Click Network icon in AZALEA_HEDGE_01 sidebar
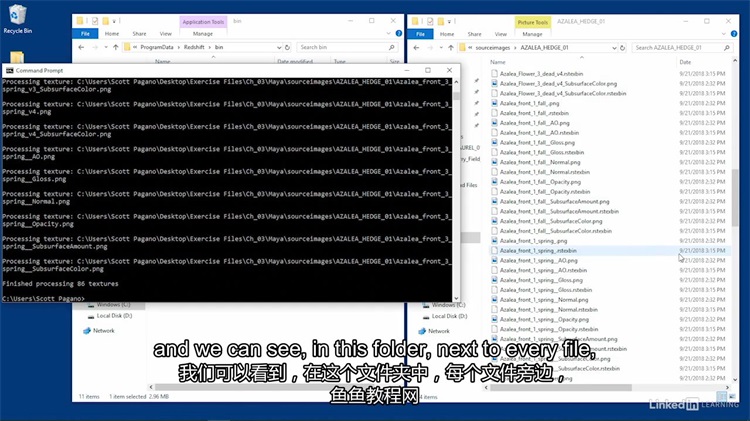 (422, 331)
